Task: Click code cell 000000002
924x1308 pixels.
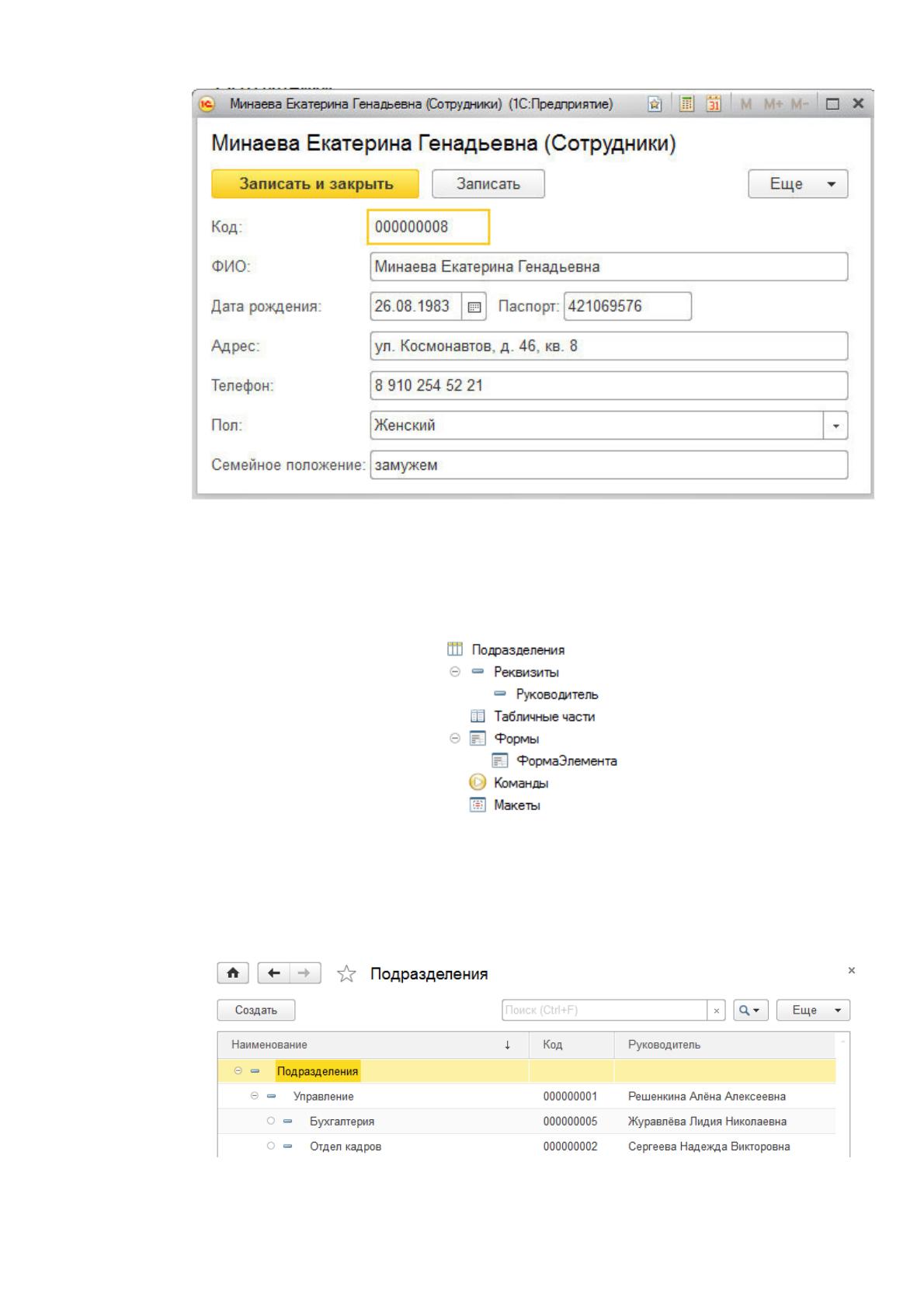Action: pos(571,1146)
